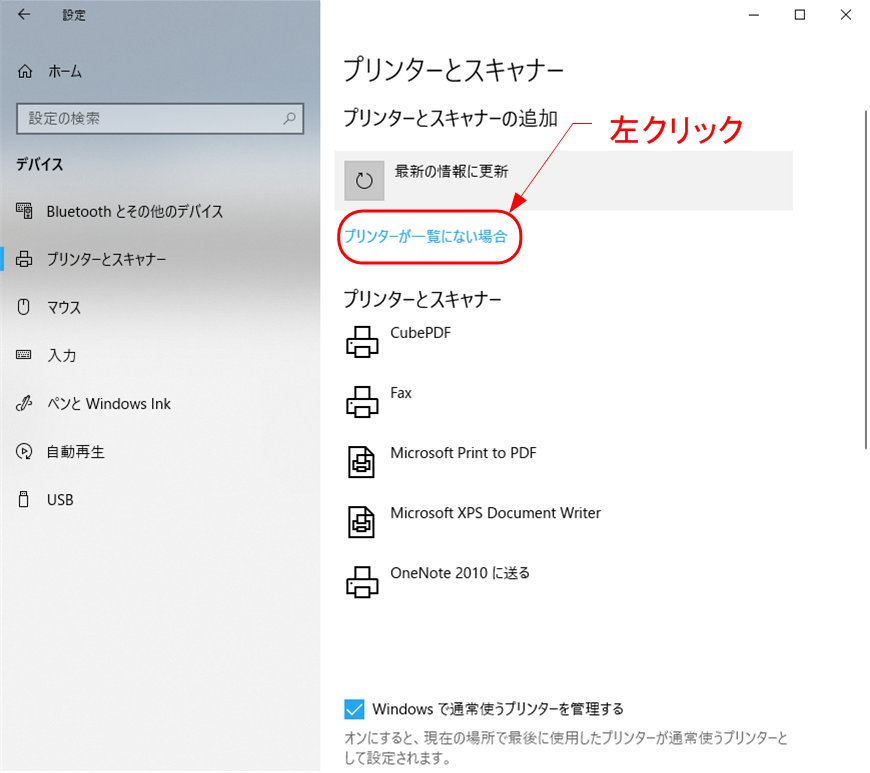Viewport: 870px width, 773px height.
Task: Open the pen and Windows Ink icon
Action: click(x=24, y=403)
